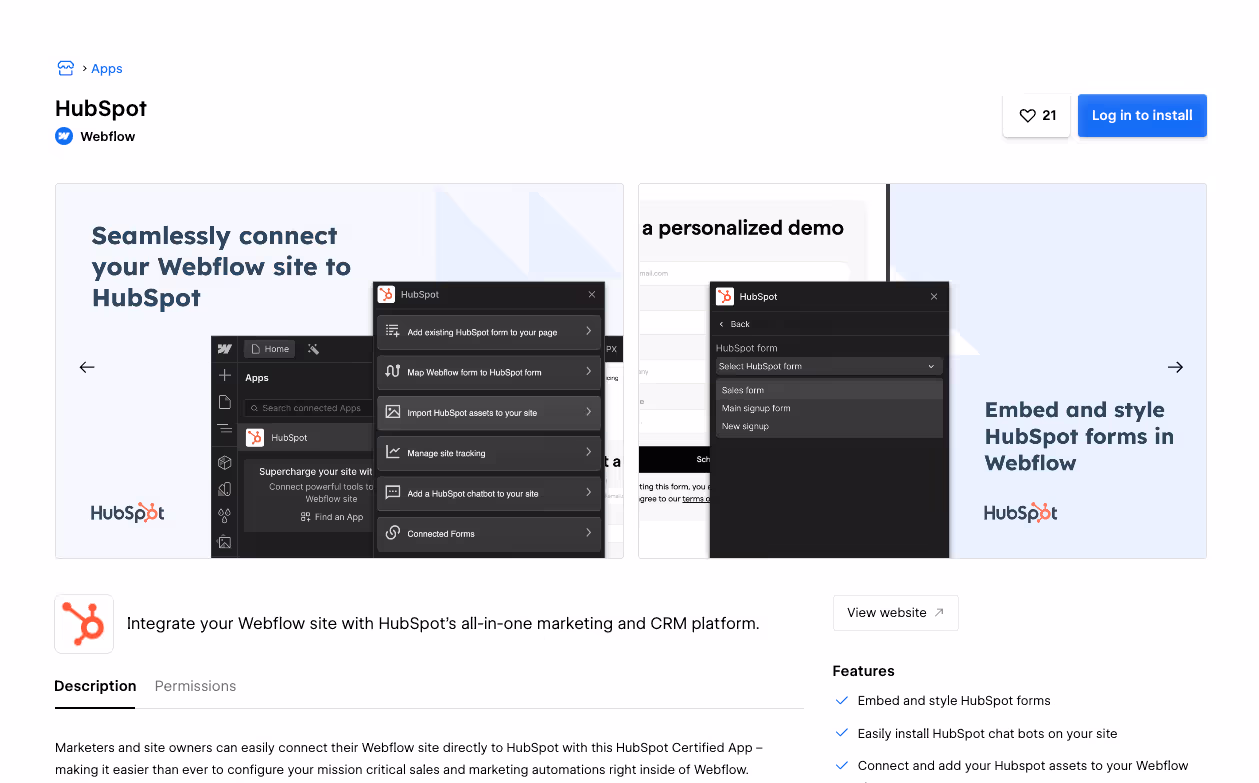The height and width of the screenshot is (783, 1259).
Task: Click 'Add existing HubSpot form to your page' row
Action: pos(489,332)
